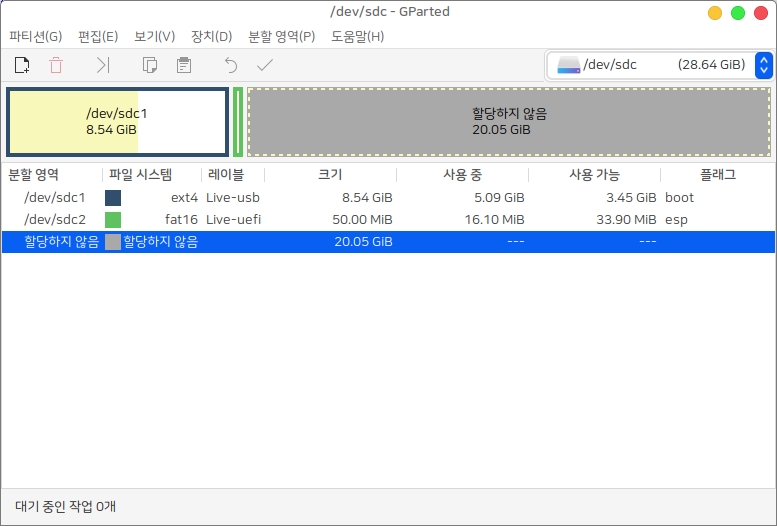The width and height of the screenshot is (777, 526).
Task: Click the 크기 column header
Action: click(x=330, y=175)
